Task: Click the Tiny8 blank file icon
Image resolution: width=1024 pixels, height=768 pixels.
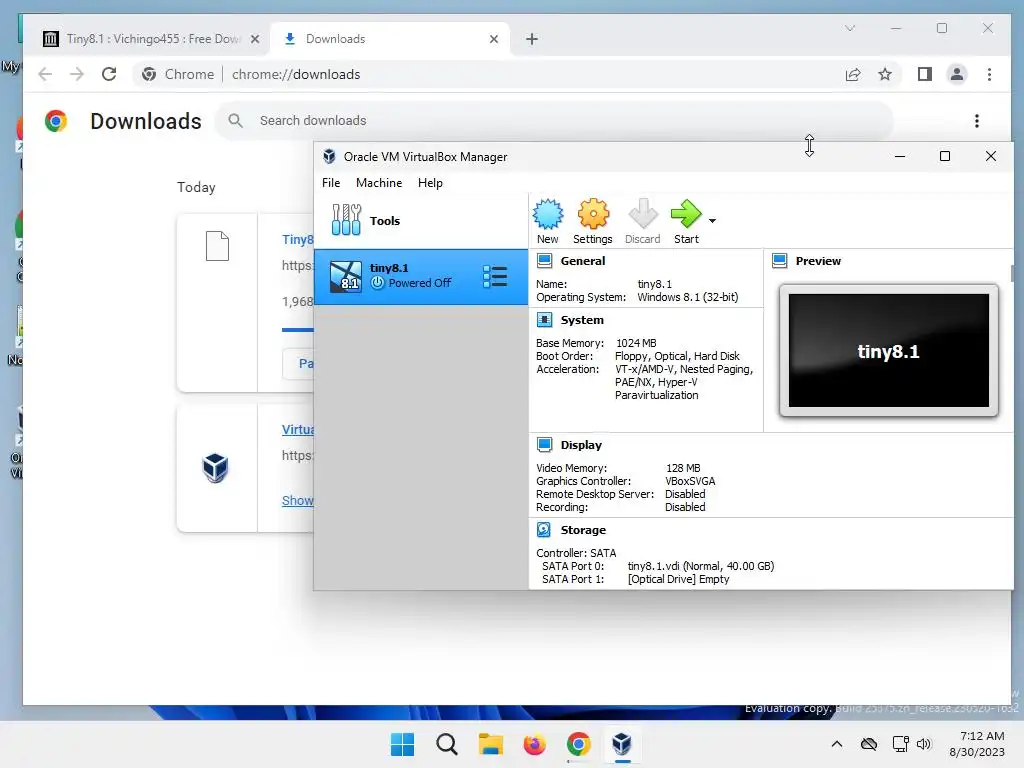Action: tap(217, 246)
